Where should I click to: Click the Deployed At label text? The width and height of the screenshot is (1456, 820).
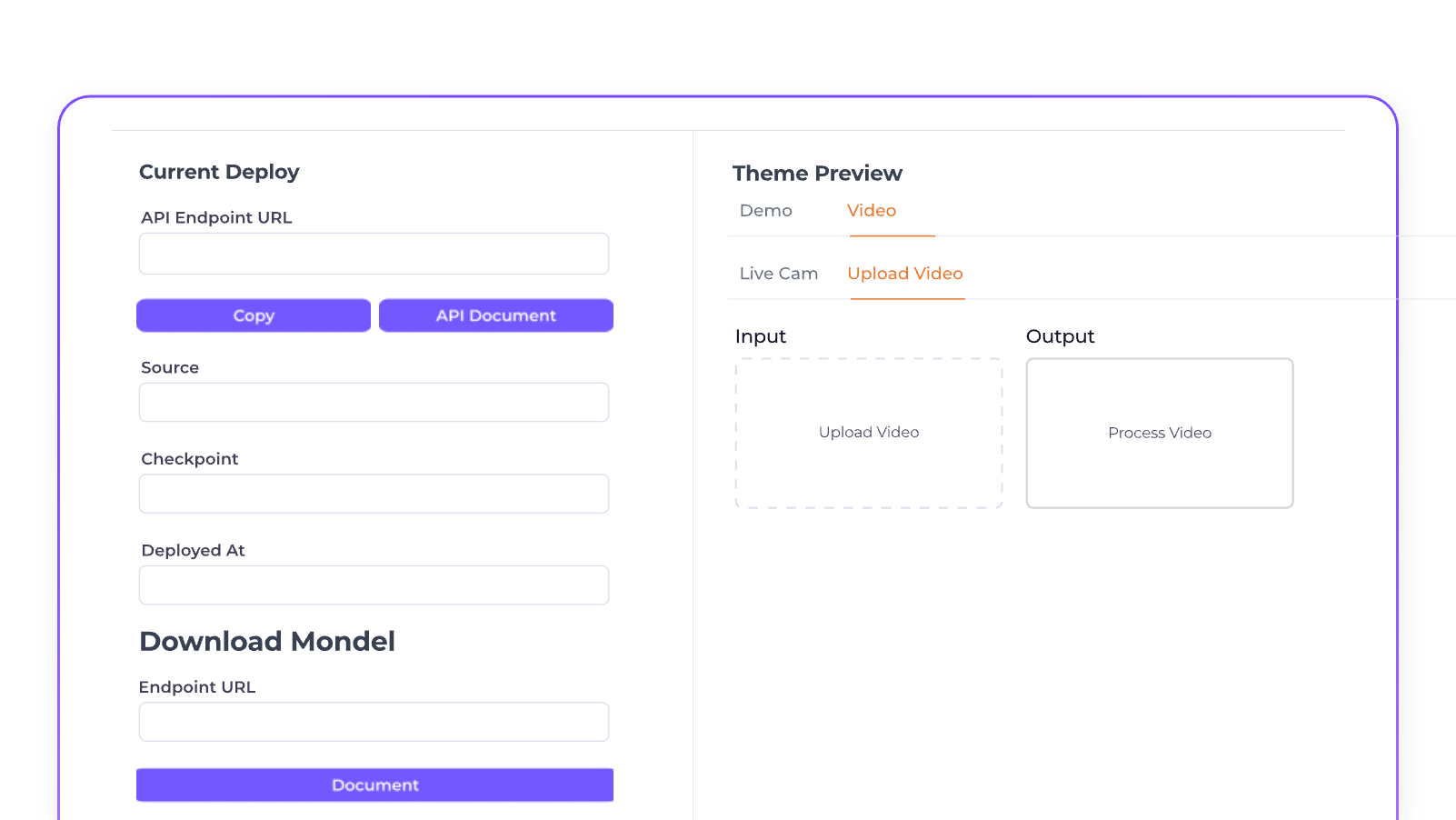(x=194, y=551)
